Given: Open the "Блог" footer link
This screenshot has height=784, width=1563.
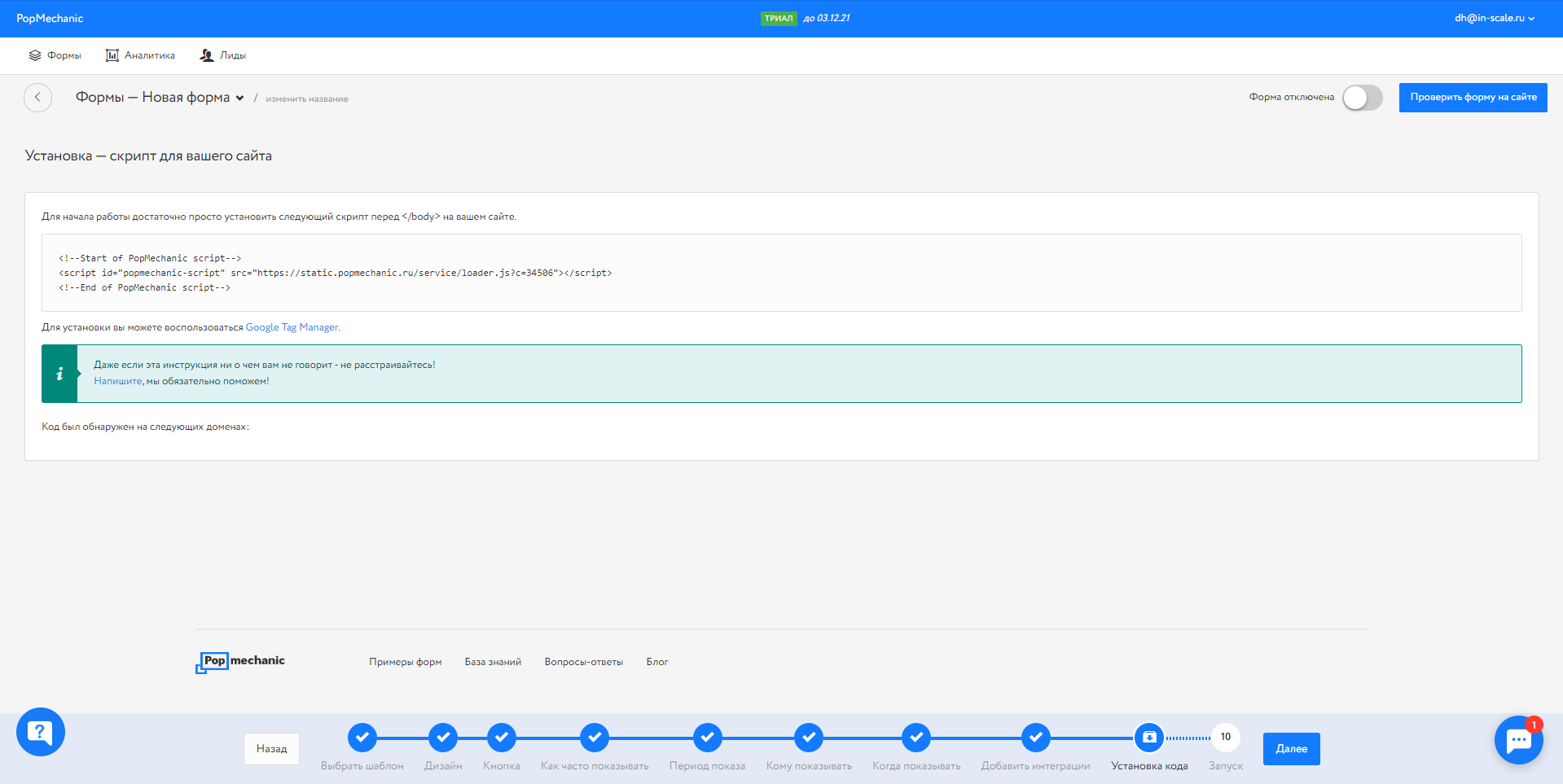Looking at the screenshot, I should point(657,662).
